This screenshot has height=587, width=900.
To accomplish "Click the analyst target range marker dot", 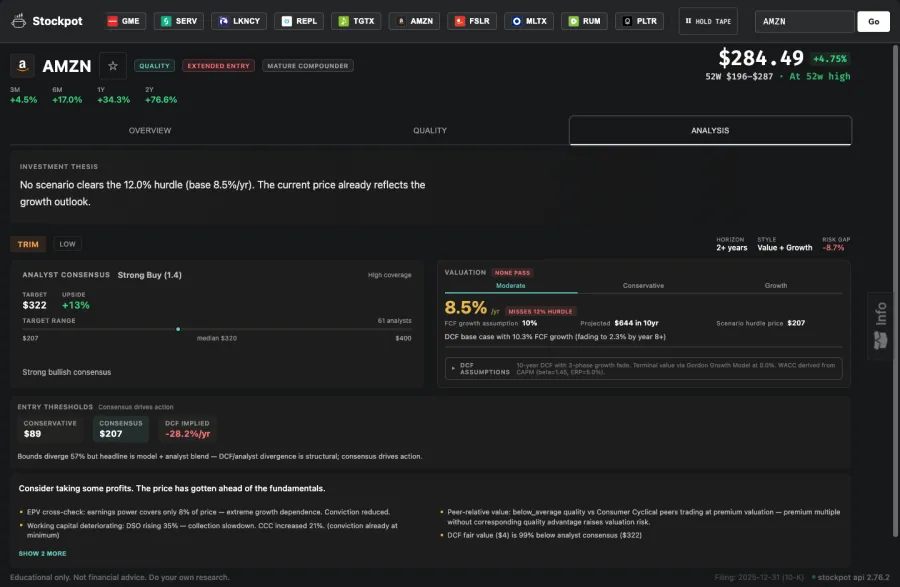I will 178,329.
